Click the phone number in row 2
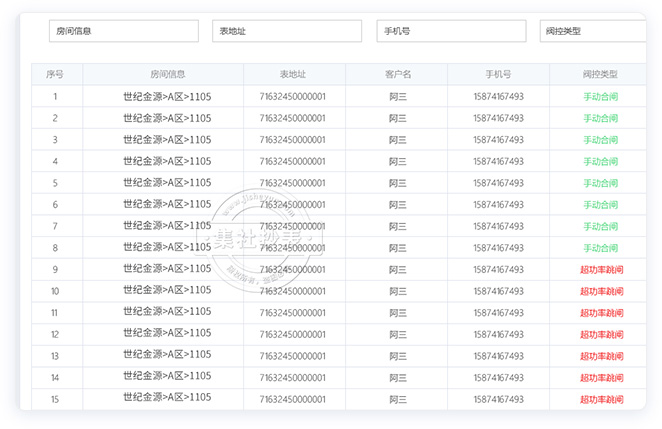 point(498,118)
